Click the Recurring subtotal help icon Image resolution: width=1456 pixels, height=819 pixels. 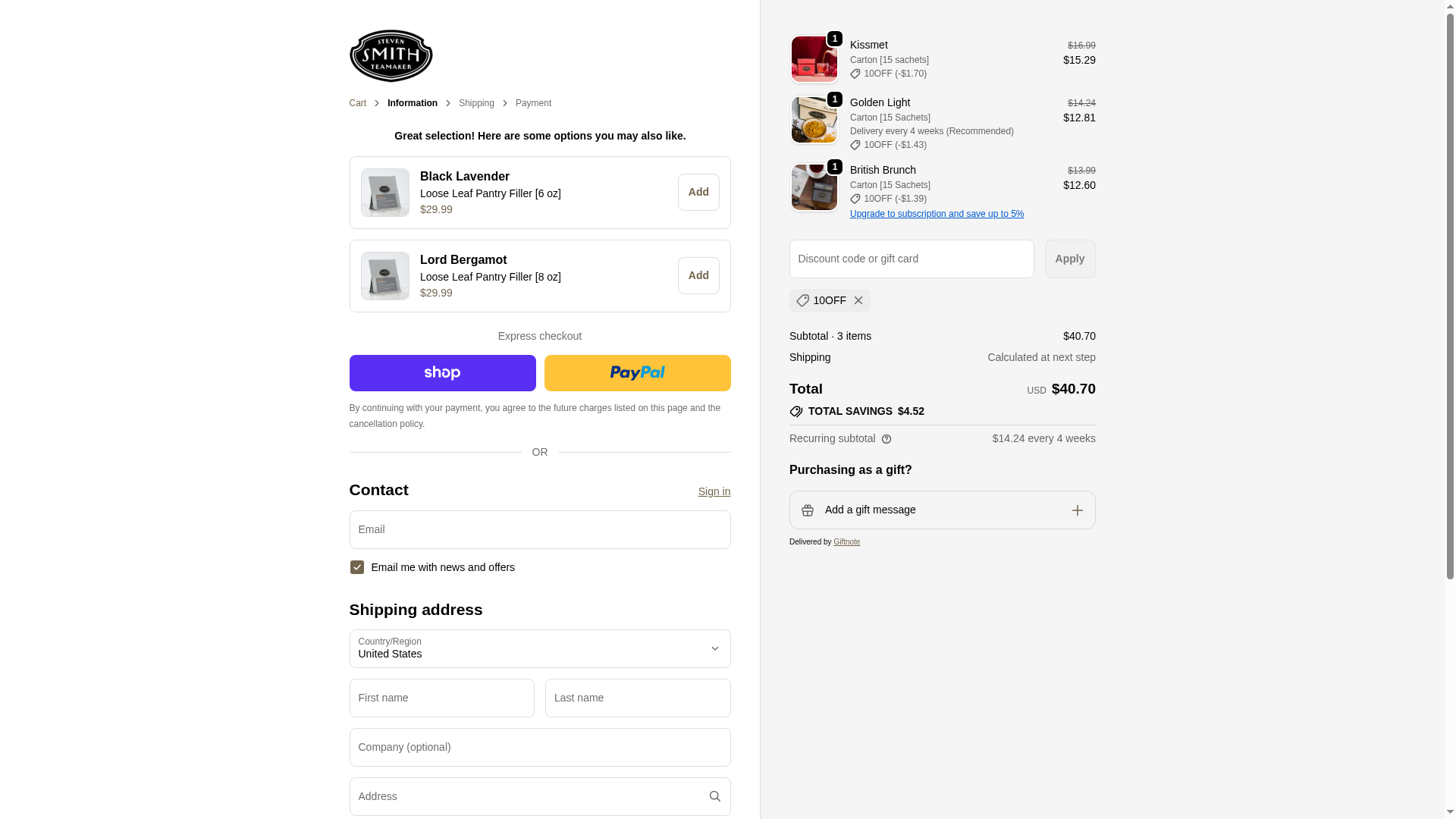(x=886, y=440)
